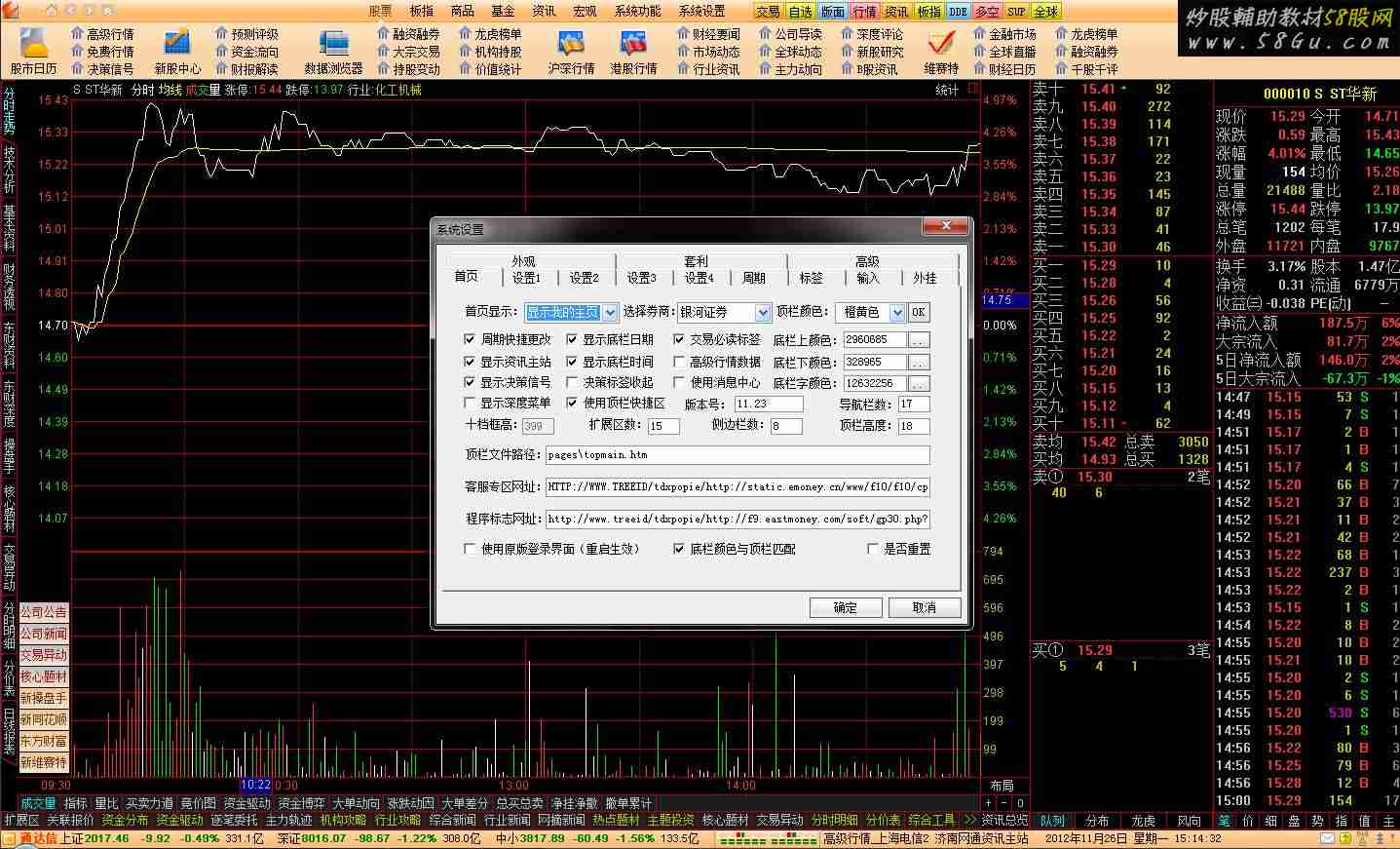The image size is (1400, 849).
Task: Open the 系统功能 menu
Action: [x=637, y=11]
